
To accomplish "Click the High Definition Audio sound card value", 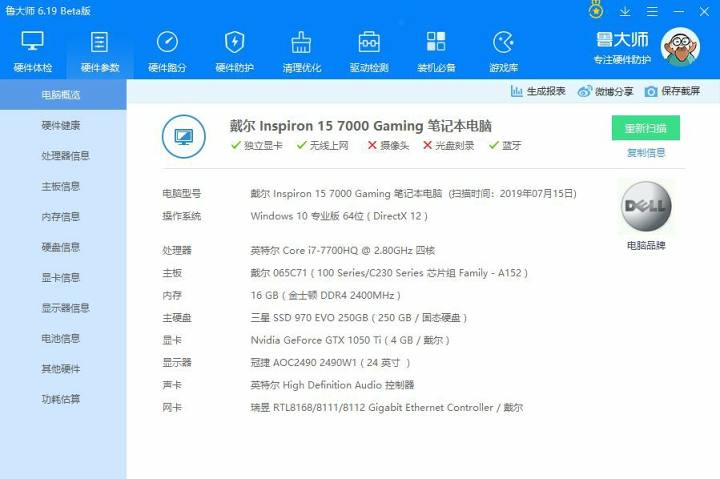I will [x=332, y=385].
